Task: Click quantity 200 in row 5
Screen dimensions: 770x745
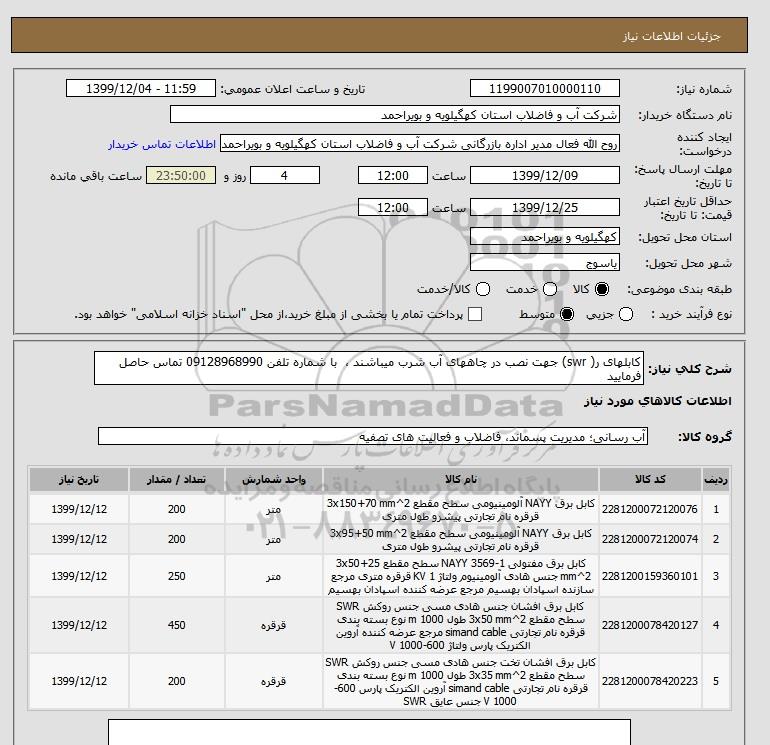Action: (x=177, y=681)
